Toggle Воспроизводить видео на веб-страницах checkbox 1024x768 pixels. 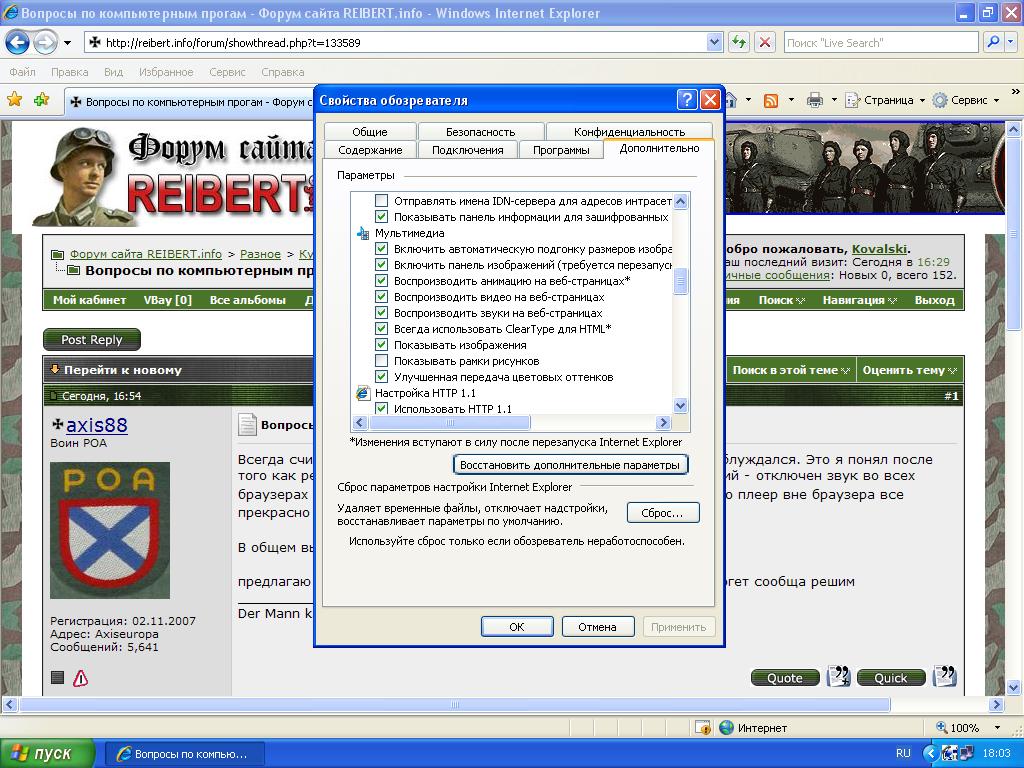point(381,296)
